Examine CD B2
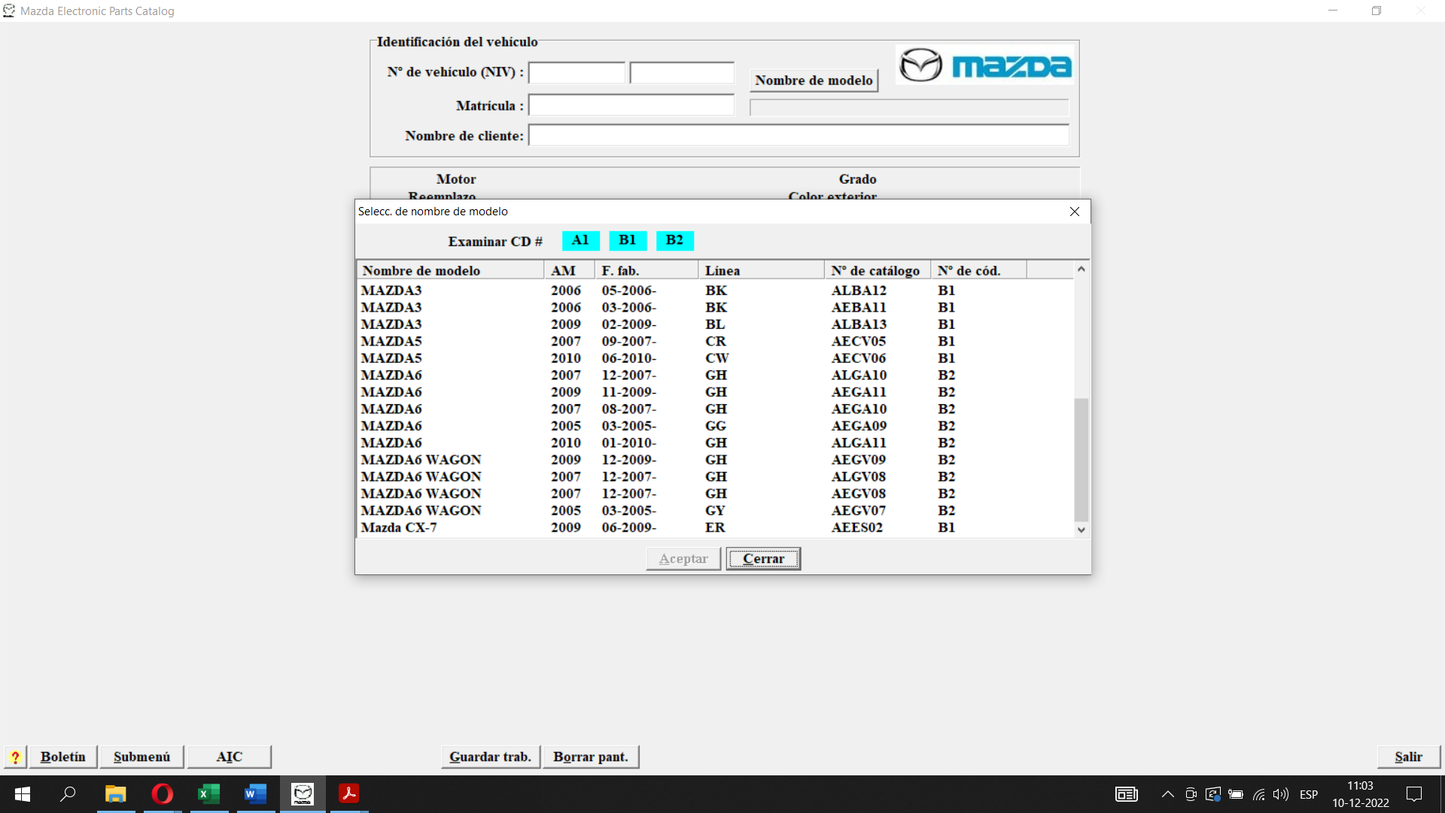The height and width of the screenshot is (813, 1445). coord(675,240)
